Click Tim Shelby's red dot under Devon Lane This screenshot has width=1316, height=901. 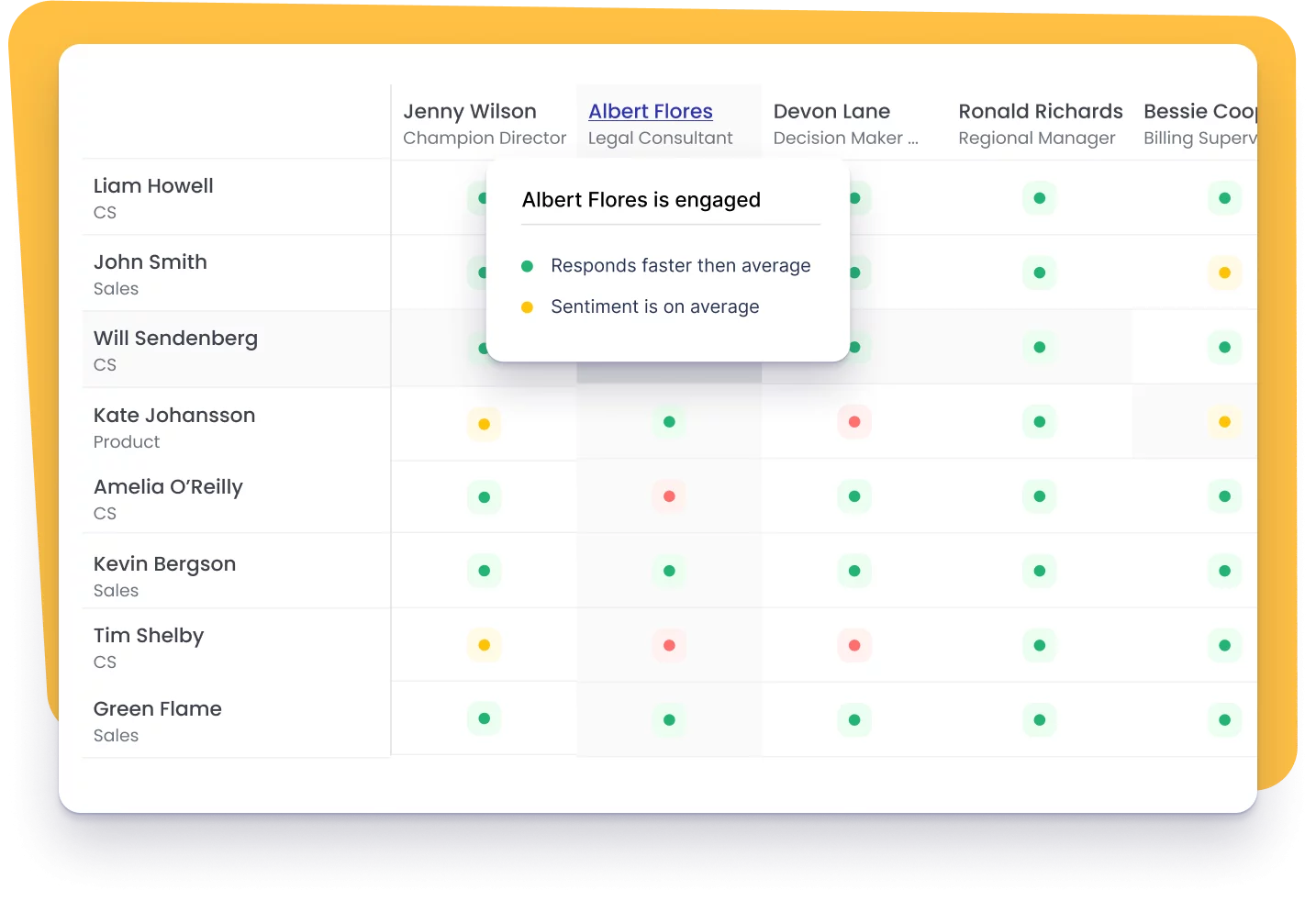coord(854,645)
